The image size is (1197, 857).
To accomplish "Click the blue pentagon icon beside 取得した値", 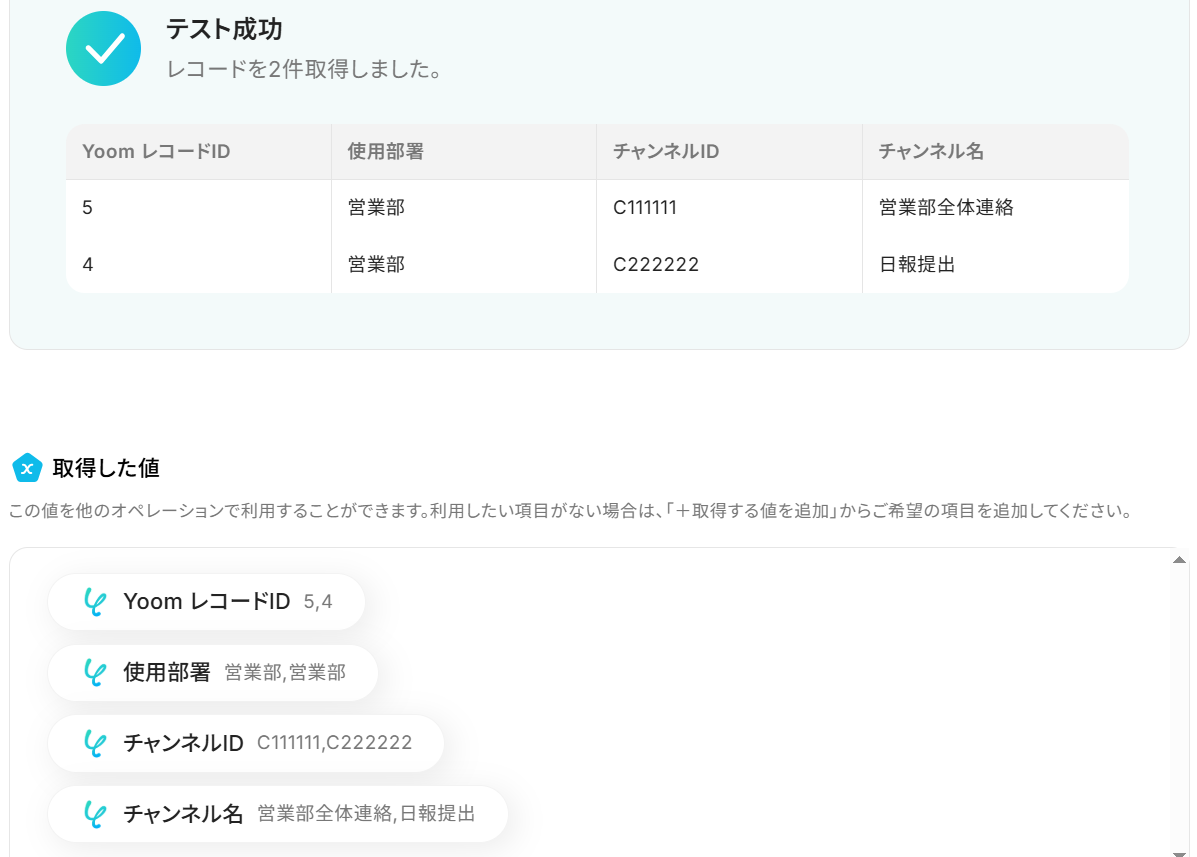I will [27, 468].
